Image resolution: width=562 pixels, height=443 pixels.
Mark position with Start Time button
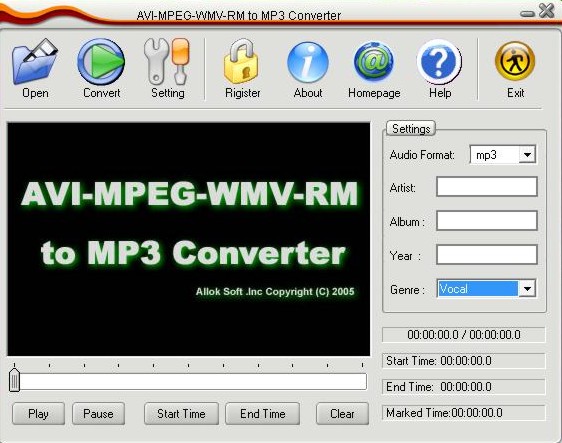tap(181, 414)
